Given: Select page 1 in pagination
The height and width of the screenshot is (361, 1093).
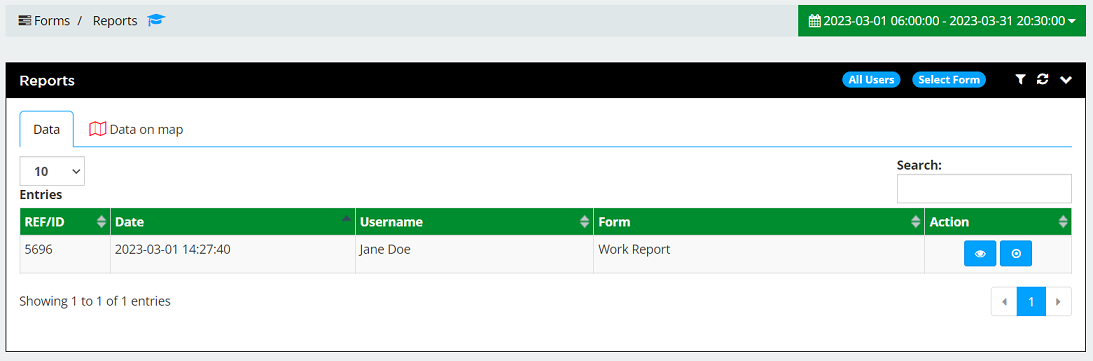Looking at the screenshot, I should pos(1031,302).
